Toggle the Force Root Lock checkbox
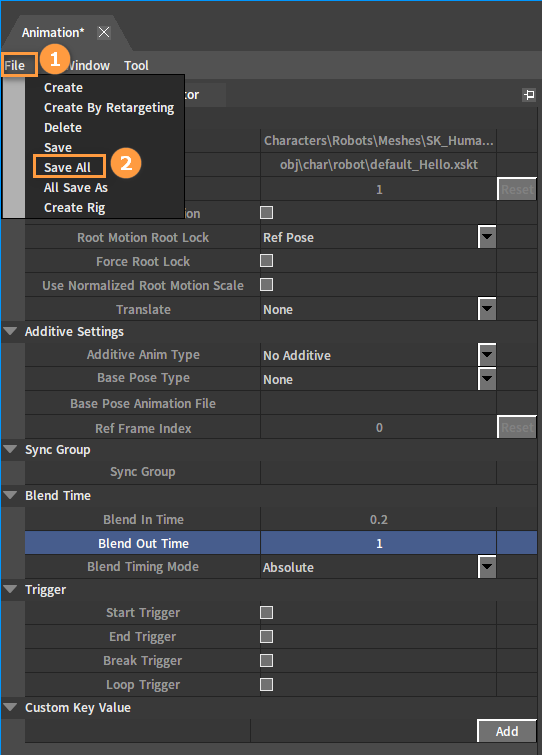The image size is (542, 755). 266,261
